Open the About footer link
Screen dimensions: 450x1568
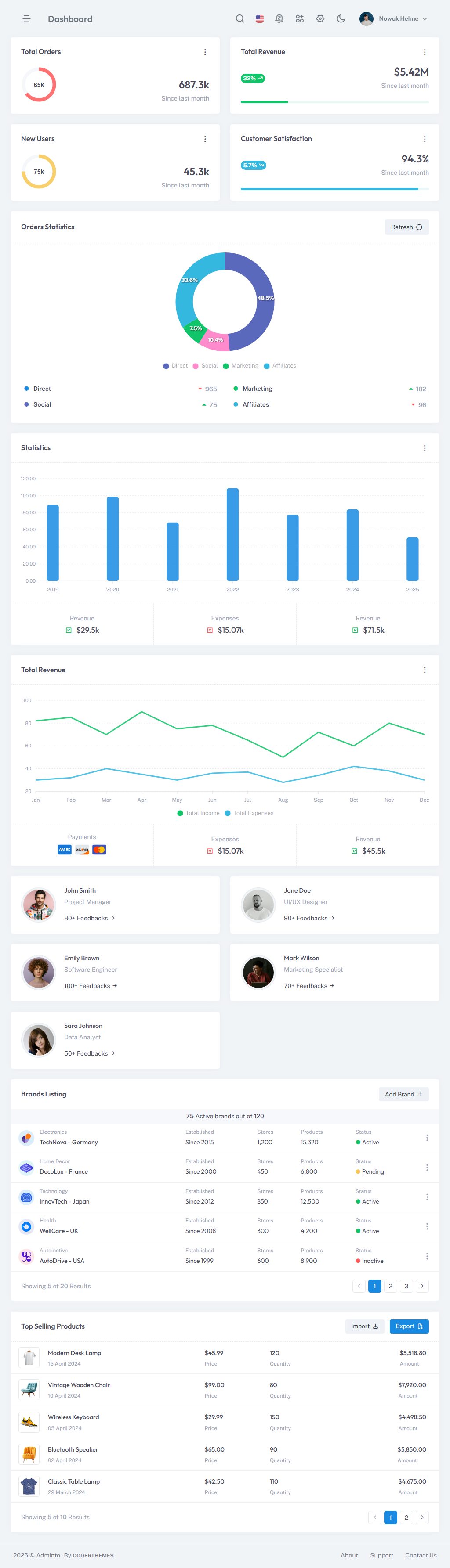coord(349,1555)
